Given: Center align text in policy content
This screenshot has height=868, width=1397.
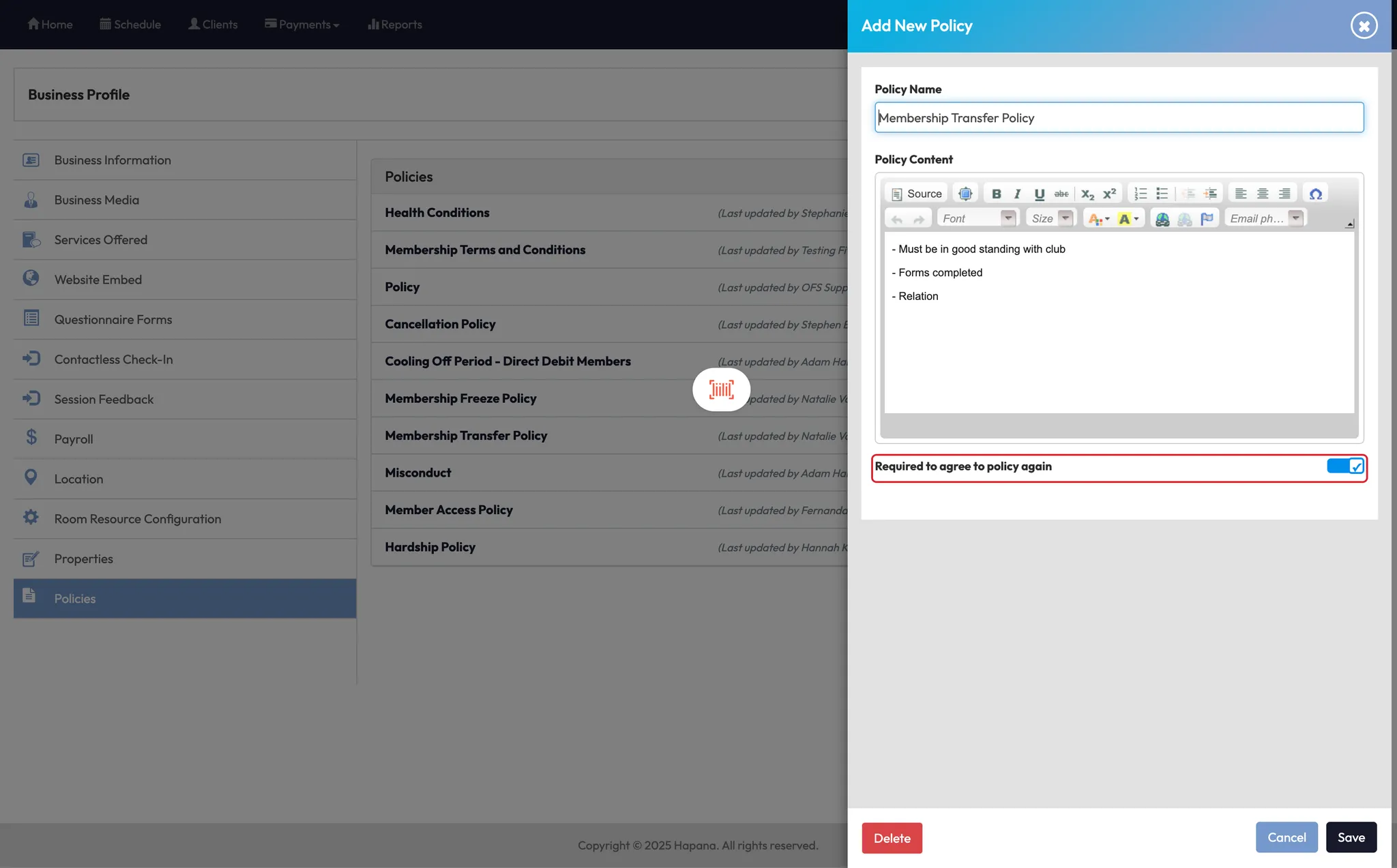Looking at the screenshot, I should point(1262,194).
